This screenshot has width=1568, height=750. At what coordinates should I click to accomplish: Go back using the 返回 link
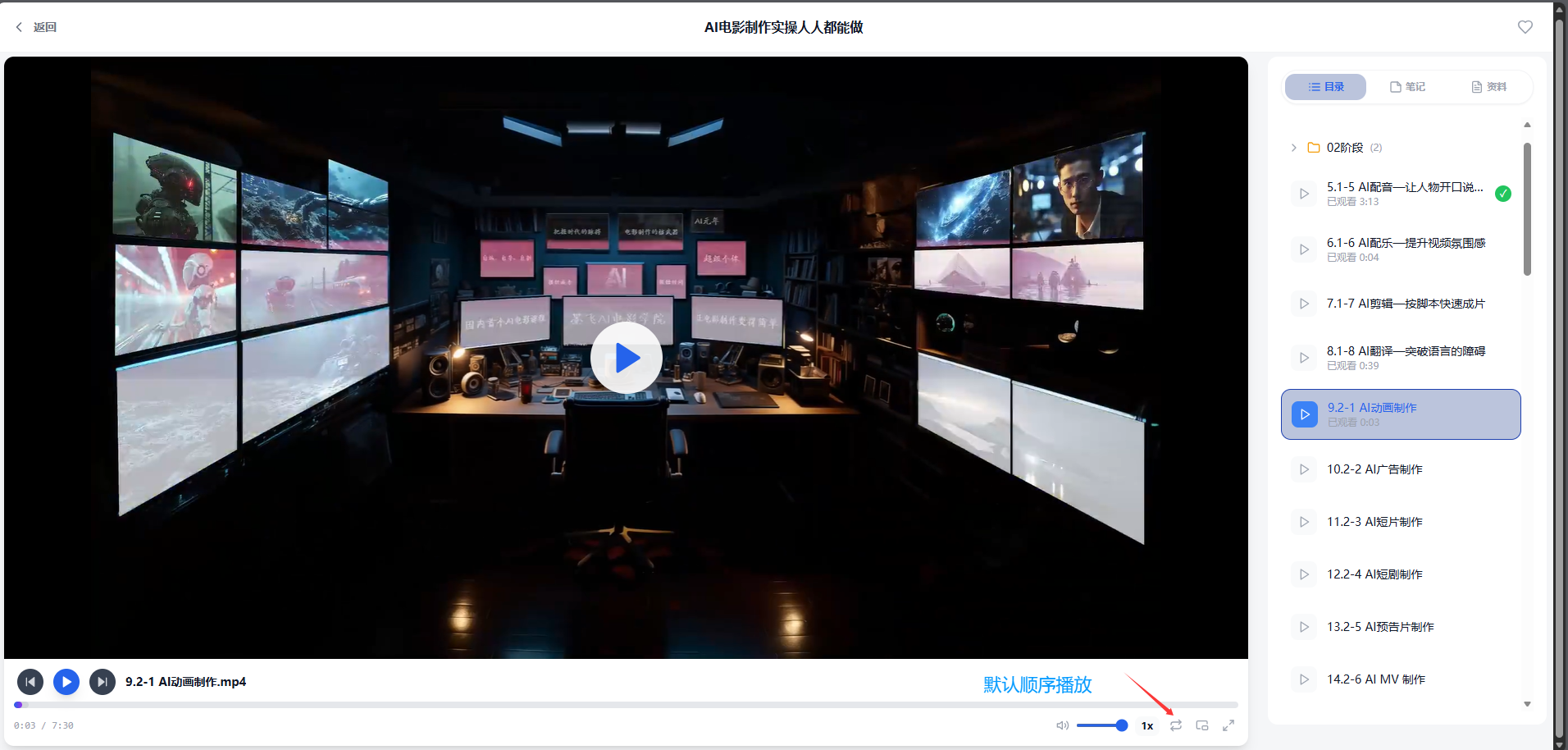36,27
